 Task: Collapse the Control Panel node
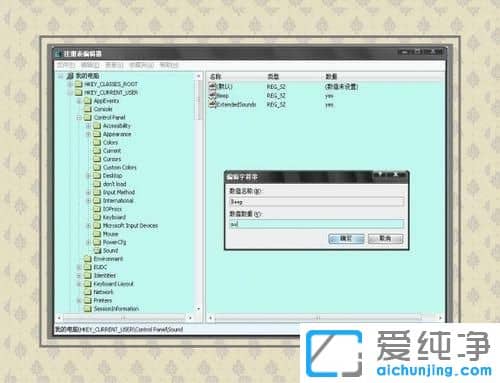[x=79, y=117]
